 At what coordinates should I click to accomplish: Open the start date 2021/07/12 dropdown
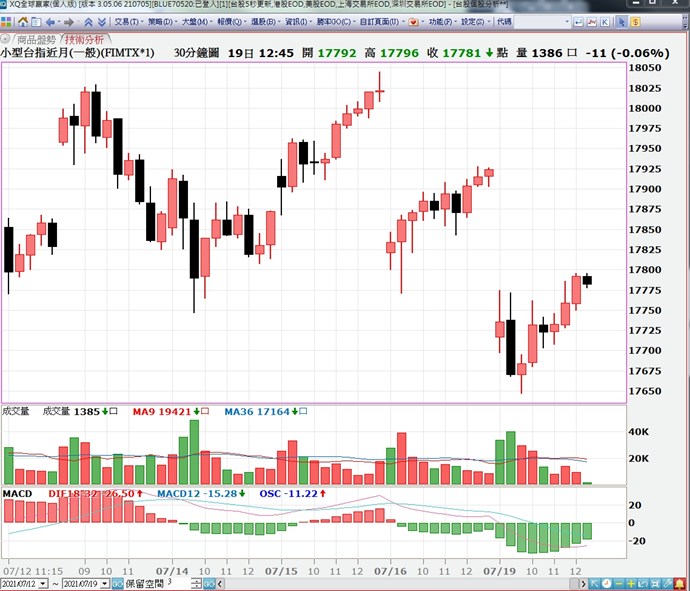[x=43, y=584]
